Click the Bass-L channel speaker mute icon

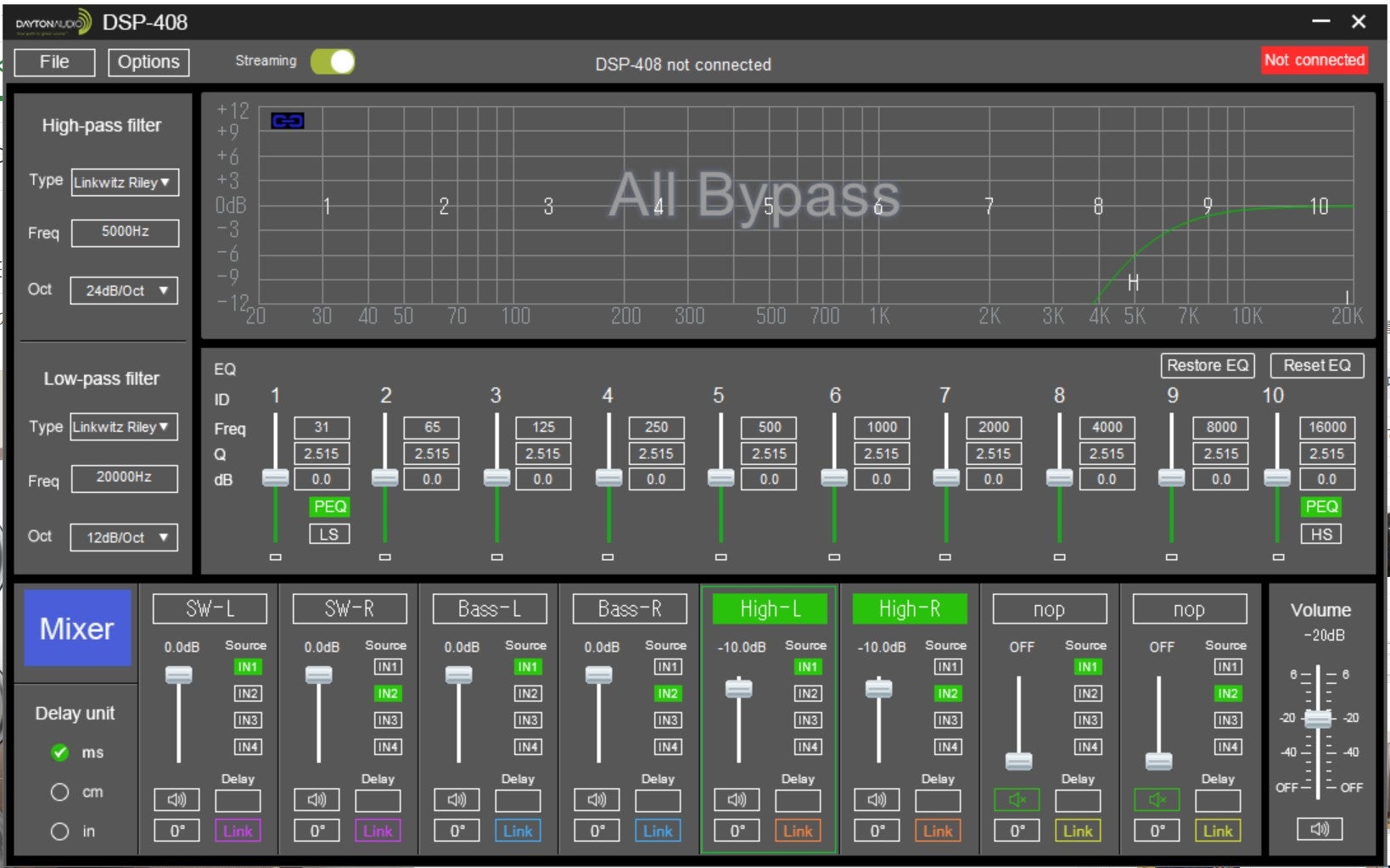click(457, 799)
